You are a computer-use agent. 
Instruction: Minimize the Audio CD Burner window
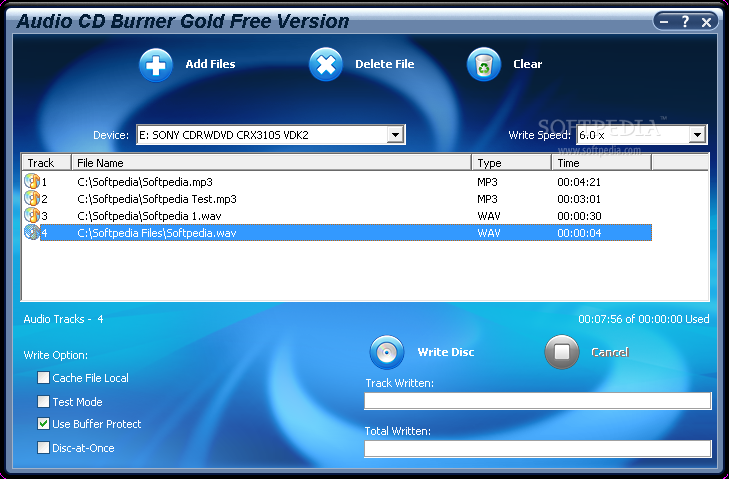[x=664, y=21]
